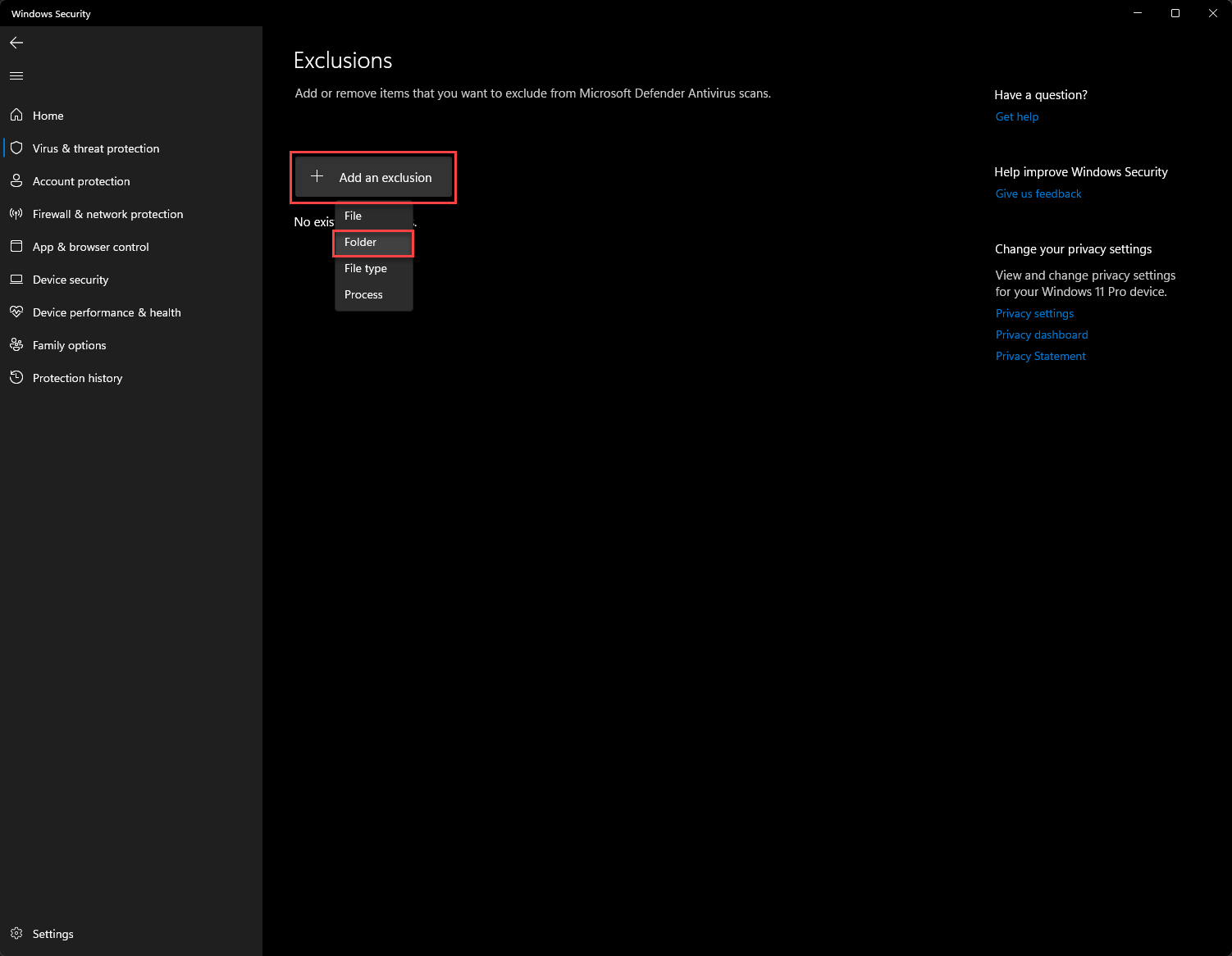Minimize the Windows Security window
1232x956 pixels.
(1138, 13)
